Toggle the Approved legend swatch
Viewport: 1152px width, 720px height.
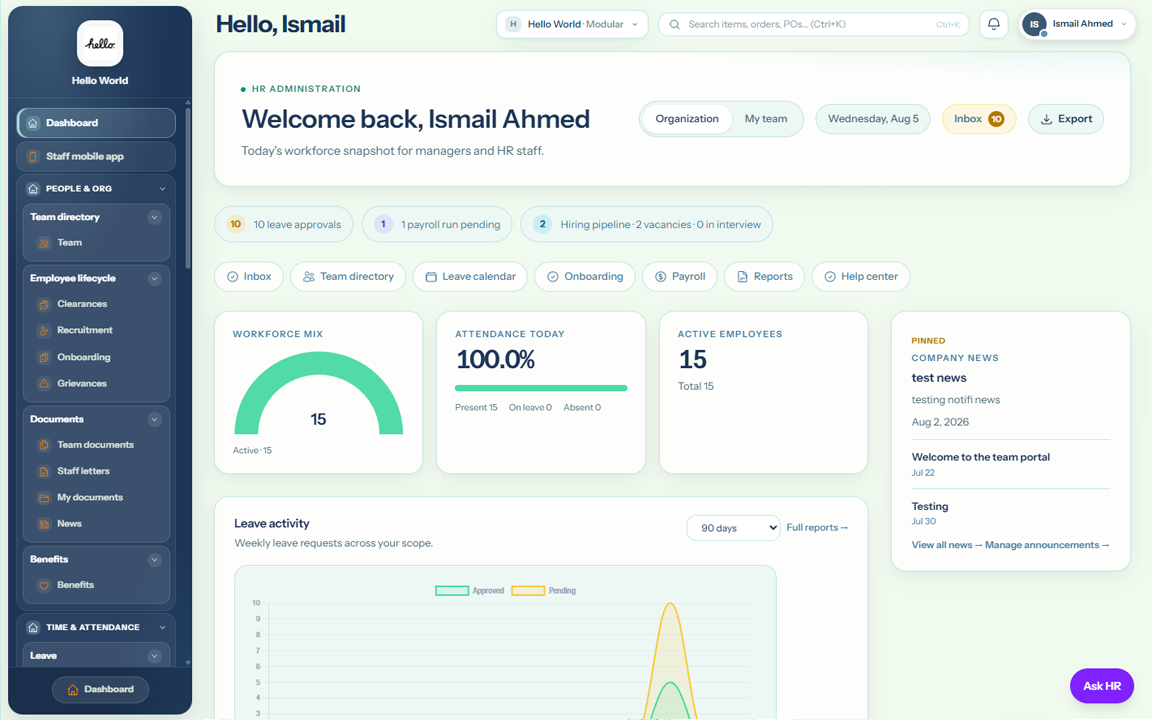click(452, 591)
